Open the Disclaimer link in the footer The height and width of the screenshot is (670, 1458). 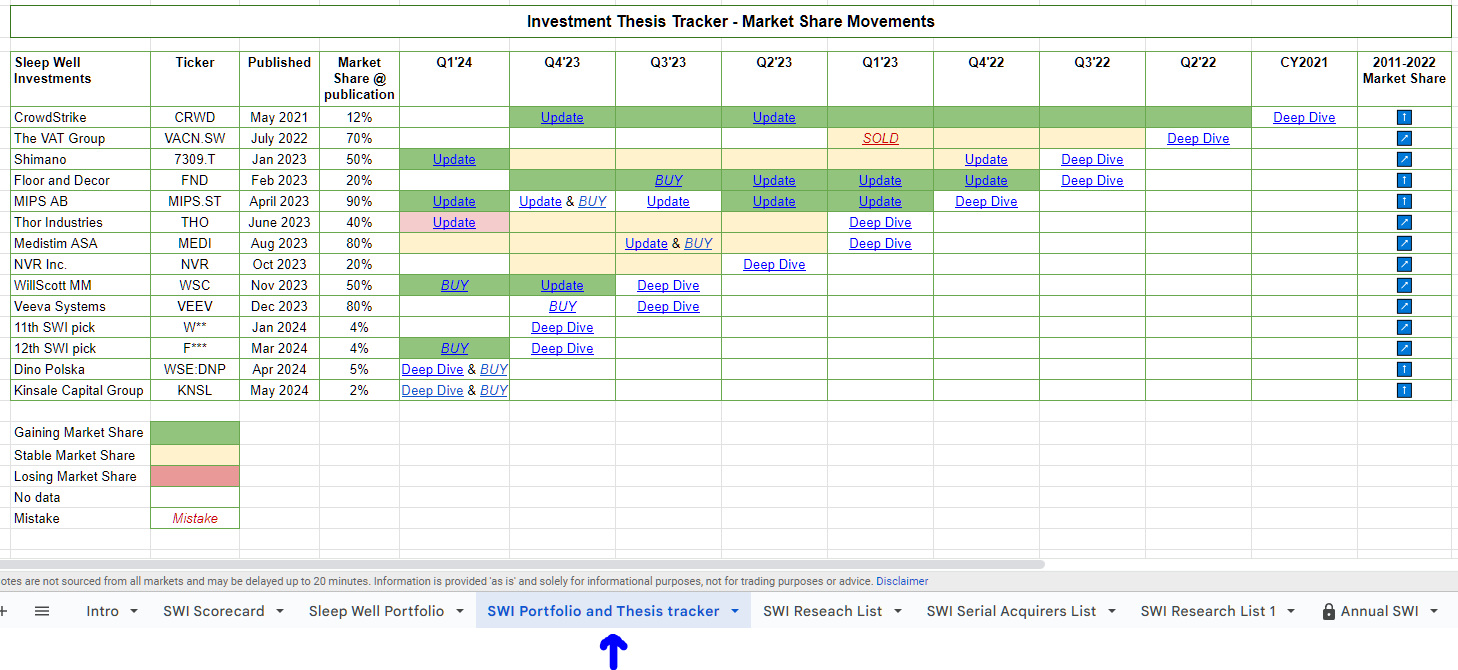(902, 581)
